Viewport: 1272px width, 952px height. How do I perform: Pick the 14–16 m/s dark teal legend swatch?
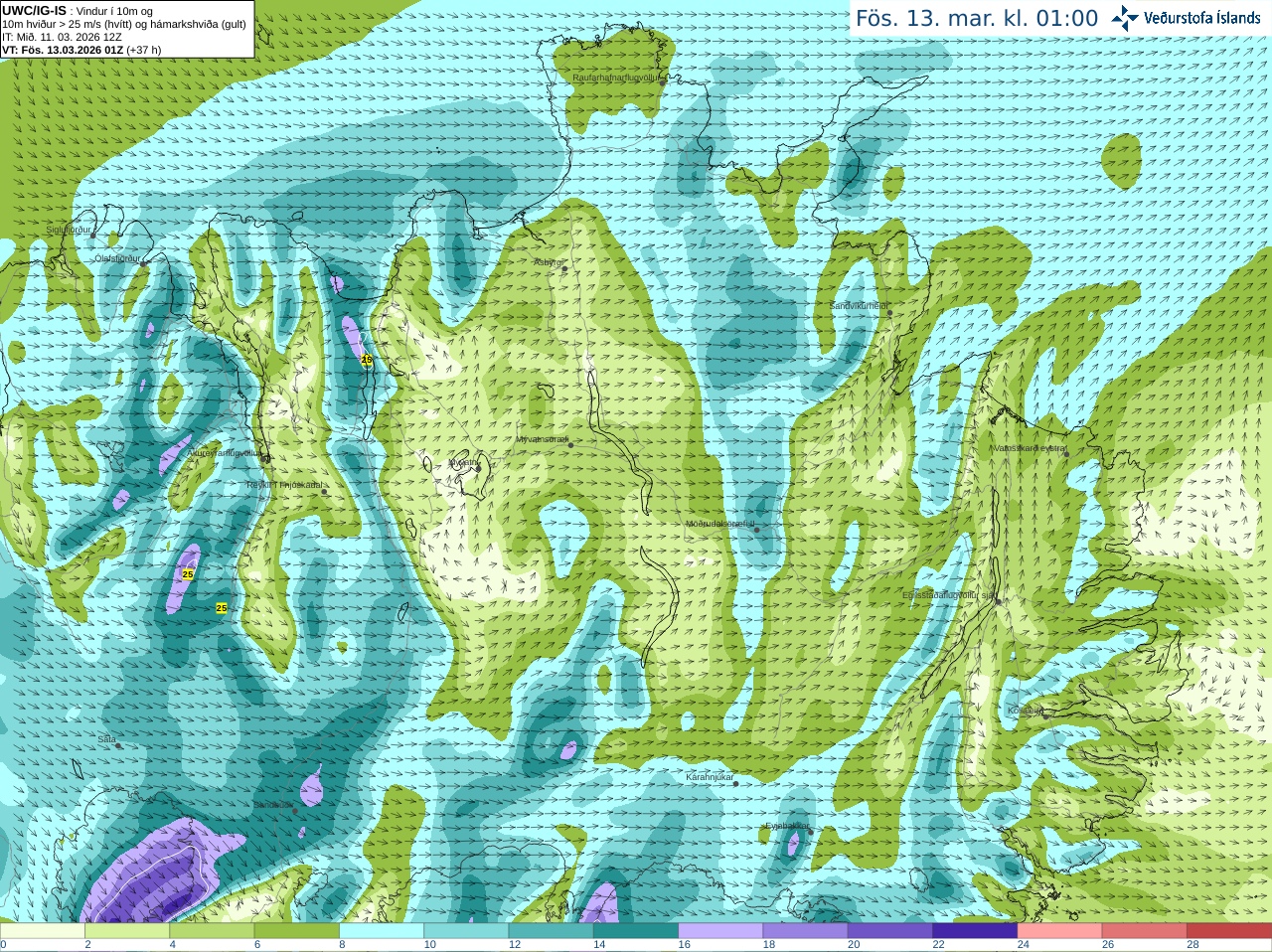(x=636, y=931)
